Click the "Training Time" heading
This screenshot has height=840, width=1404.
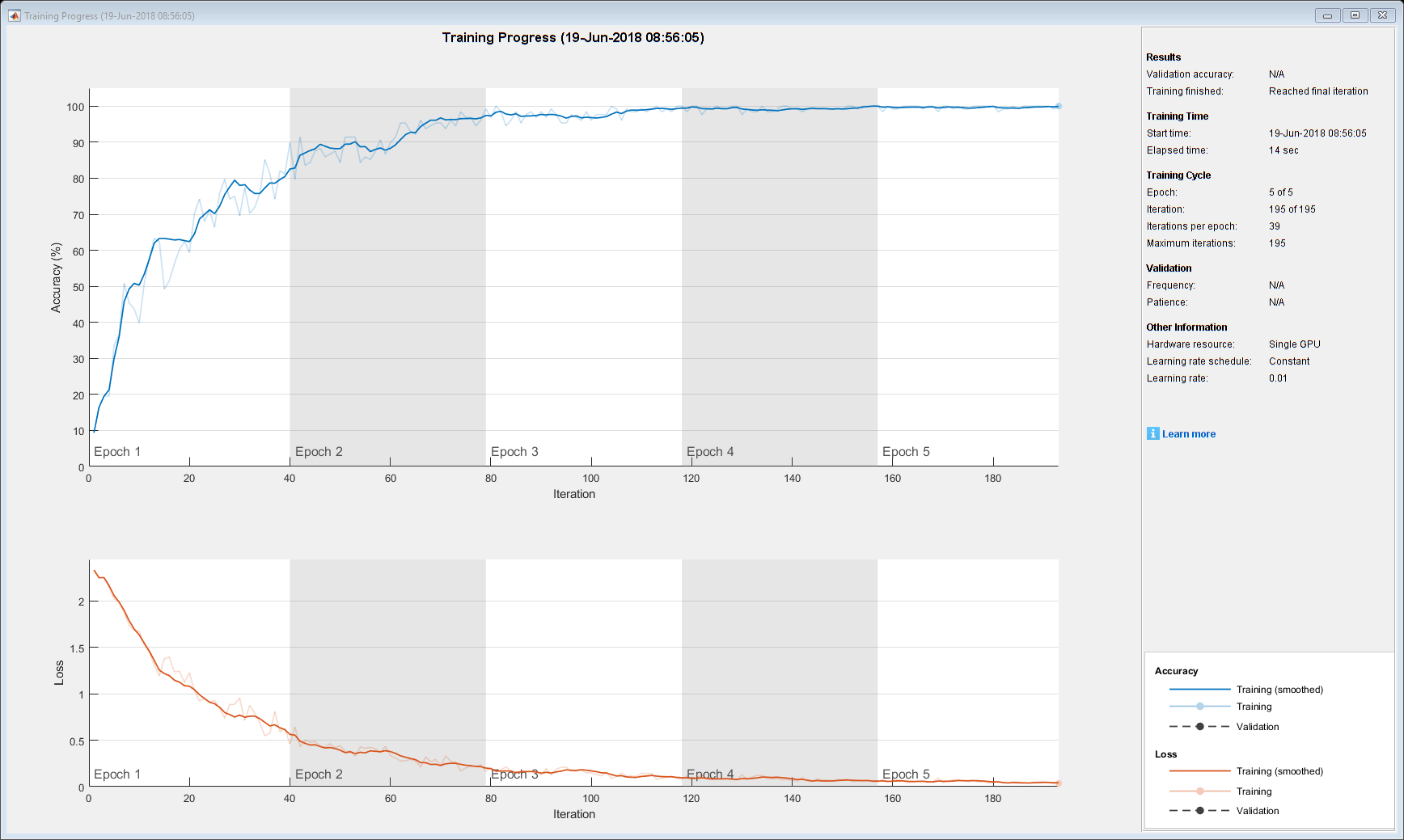coord(1177,116)
